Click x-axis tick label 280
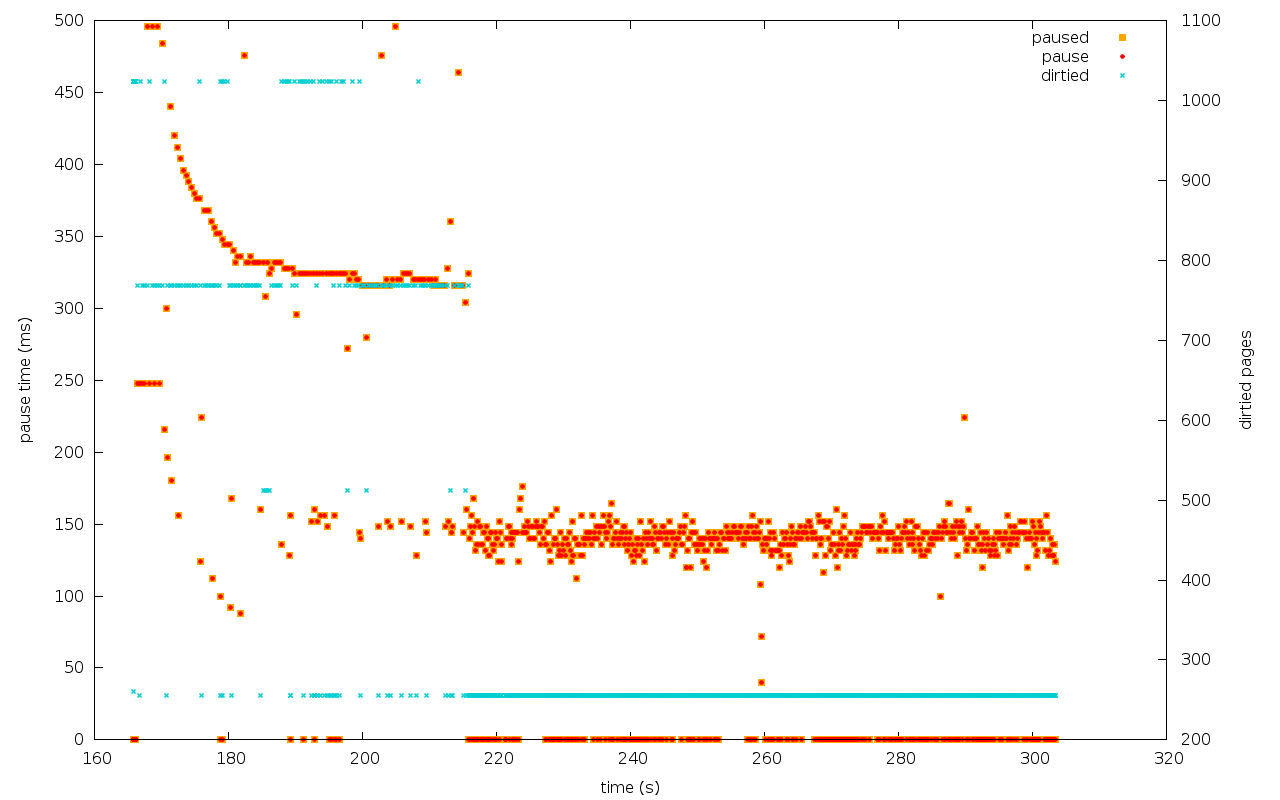 point(900,758)
